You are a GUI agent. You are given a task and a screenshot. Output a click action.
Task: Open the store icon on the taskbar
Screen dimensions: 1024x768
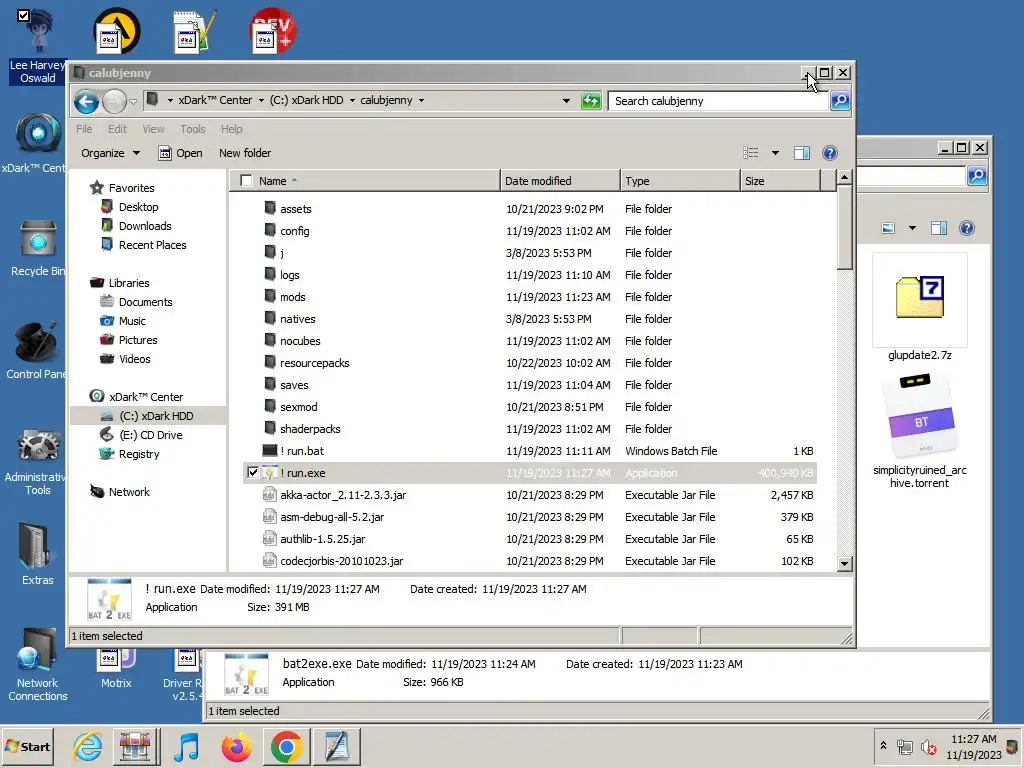tap(136, 746)
